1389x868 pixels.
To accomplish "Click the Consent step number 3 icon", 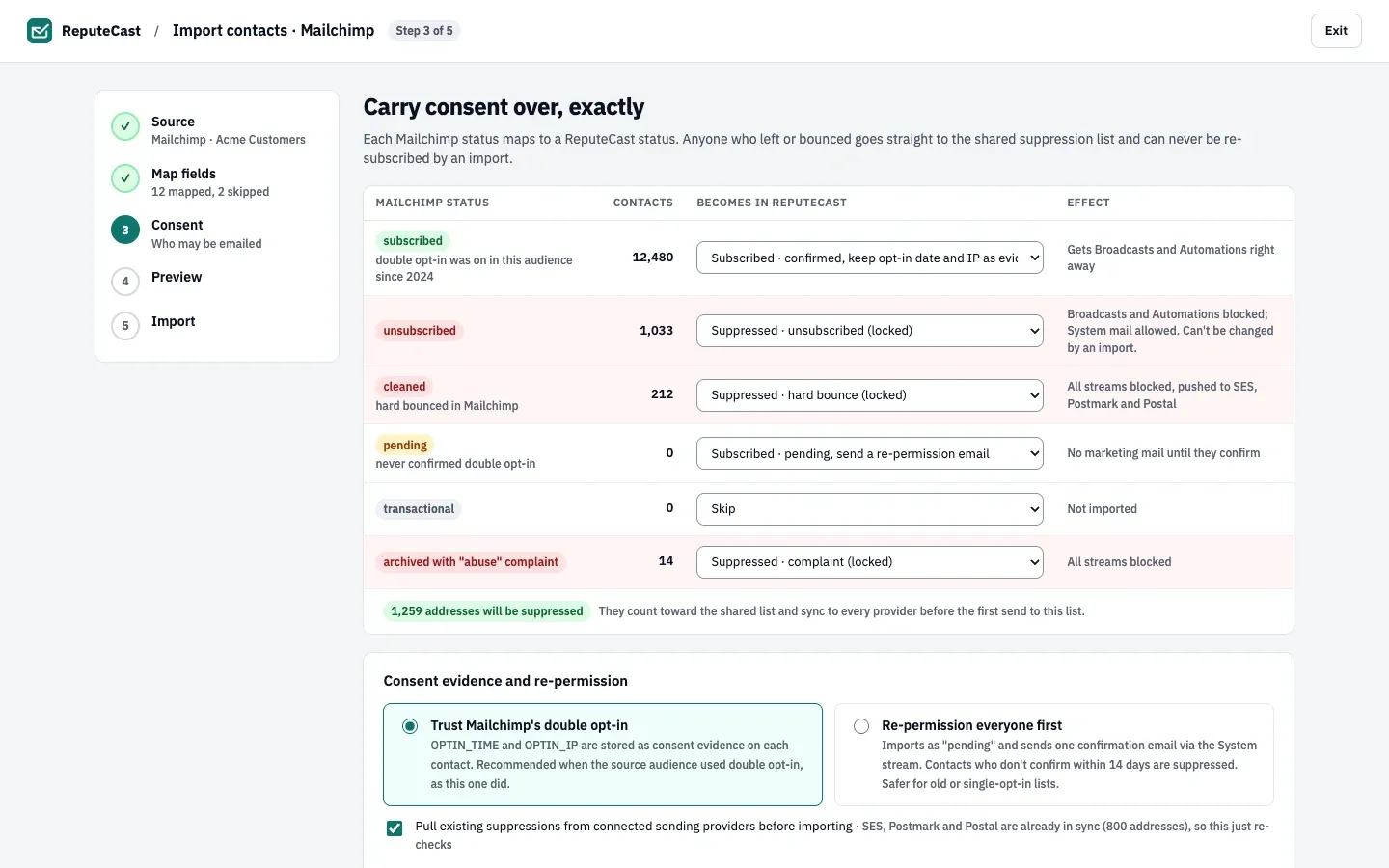I will point(125,230).
